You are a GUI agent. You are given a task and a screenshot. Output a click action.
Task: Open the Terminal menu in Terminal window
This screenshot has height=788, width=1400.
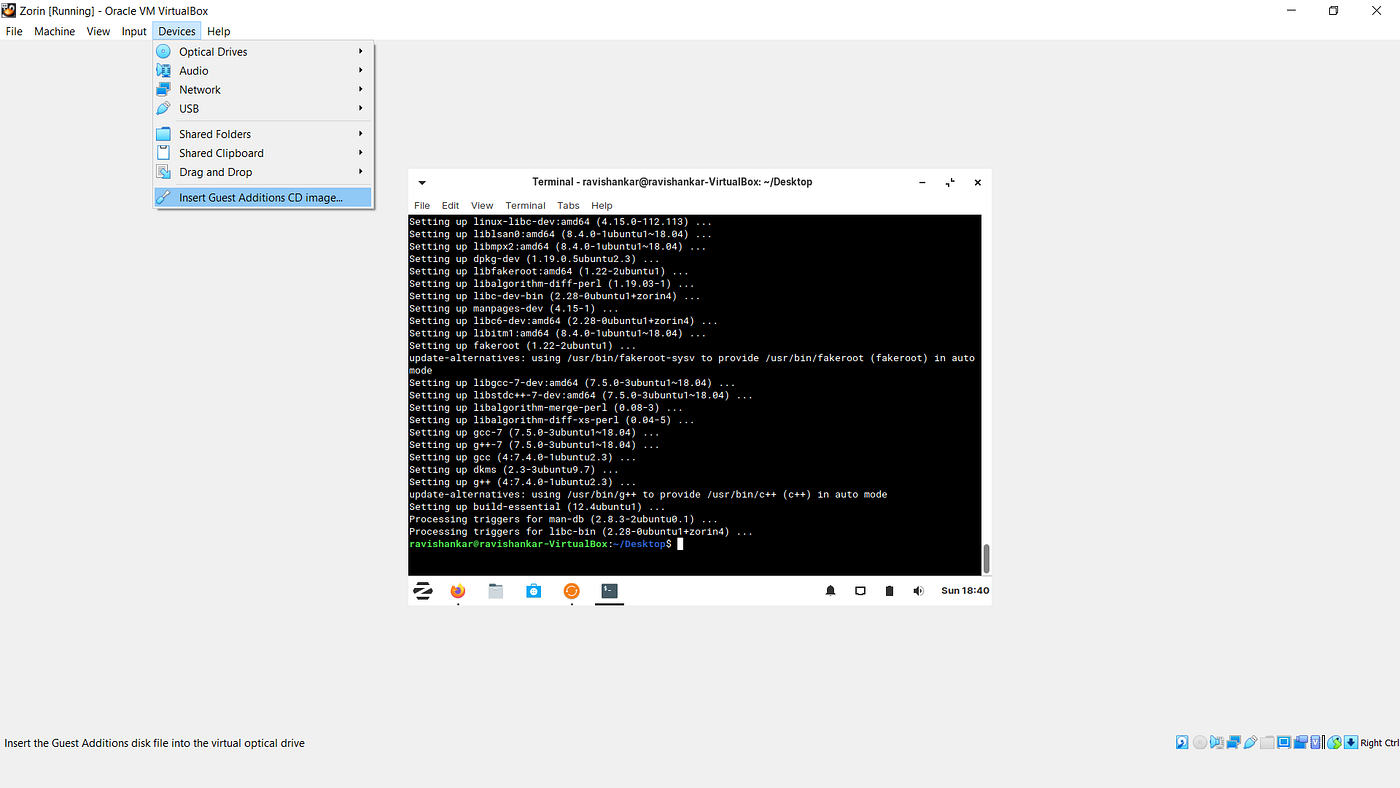[525, 205]
